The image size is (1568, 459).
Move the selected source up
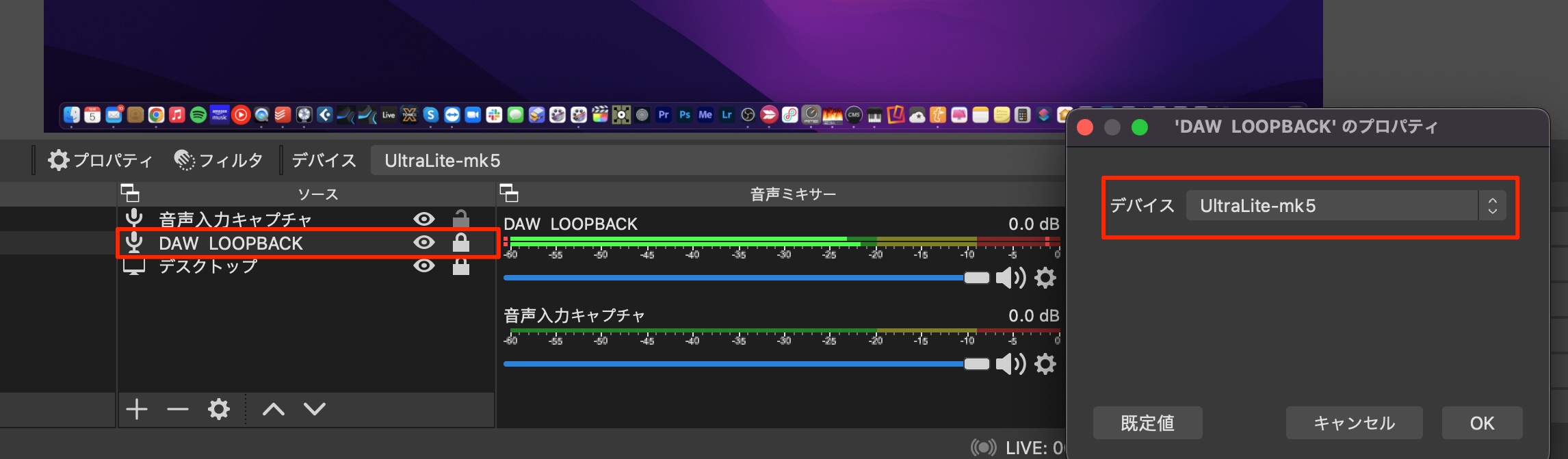point(274,409)
